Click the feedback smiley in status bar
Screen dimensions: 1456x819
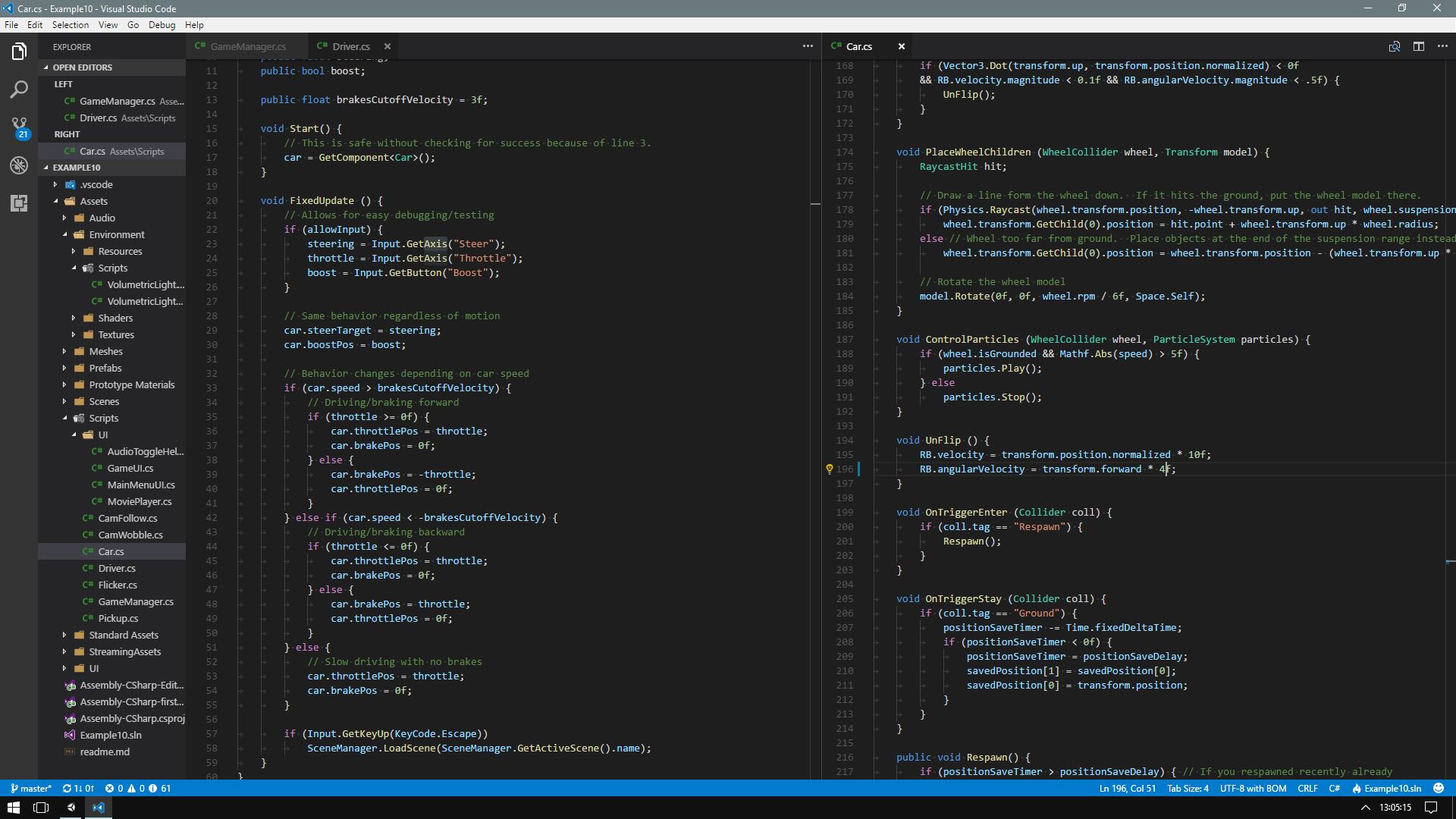click(1438, 788)
